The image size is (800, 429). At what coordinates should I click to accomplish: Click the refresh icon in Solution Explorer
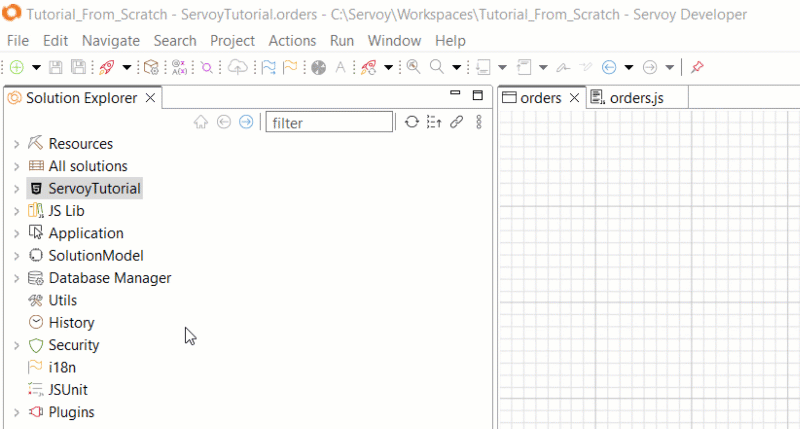click(411, 122)
